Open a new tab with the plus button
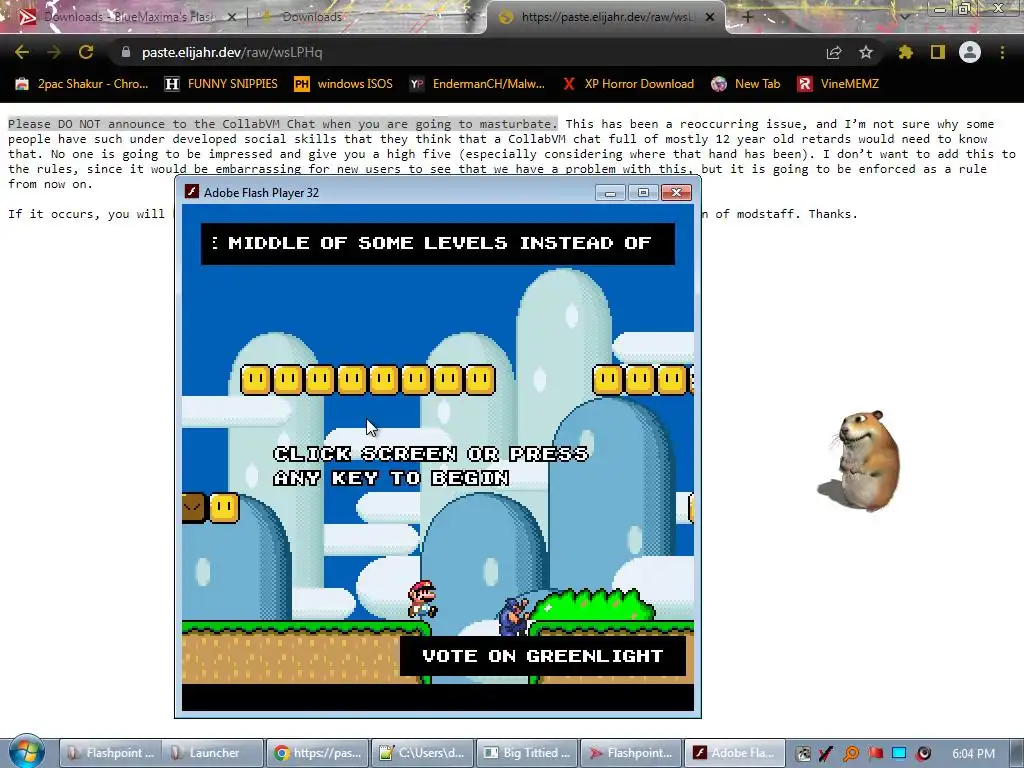 point(748,17)
